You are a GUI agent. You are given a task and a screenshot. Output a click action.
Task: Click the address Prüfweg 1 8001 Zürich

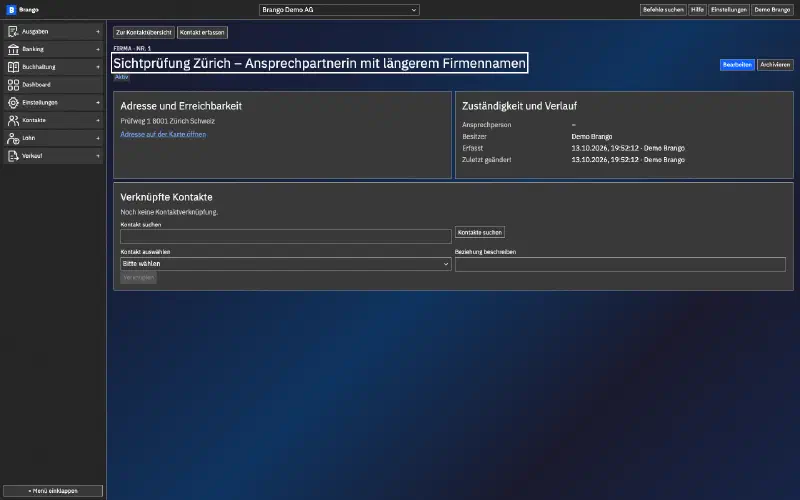[167, 121]
